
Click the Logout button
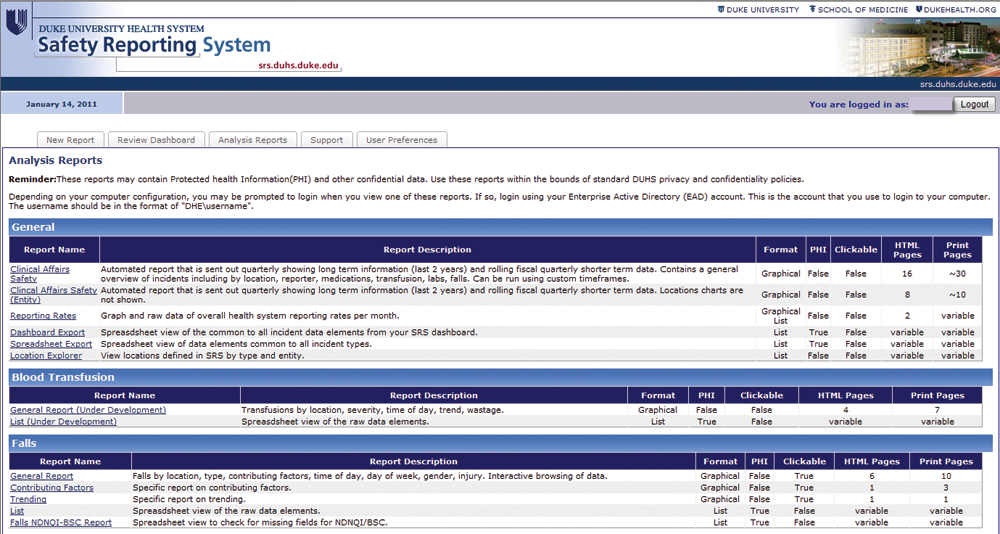tap(974, 104)
